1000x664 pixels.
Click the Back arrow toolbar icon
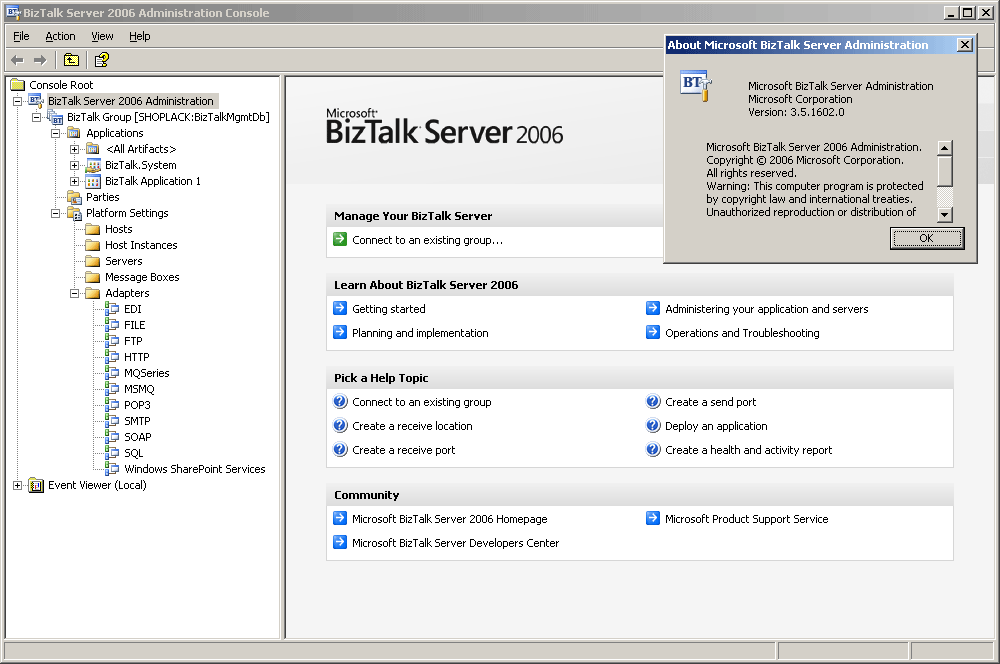click(17, 60)
